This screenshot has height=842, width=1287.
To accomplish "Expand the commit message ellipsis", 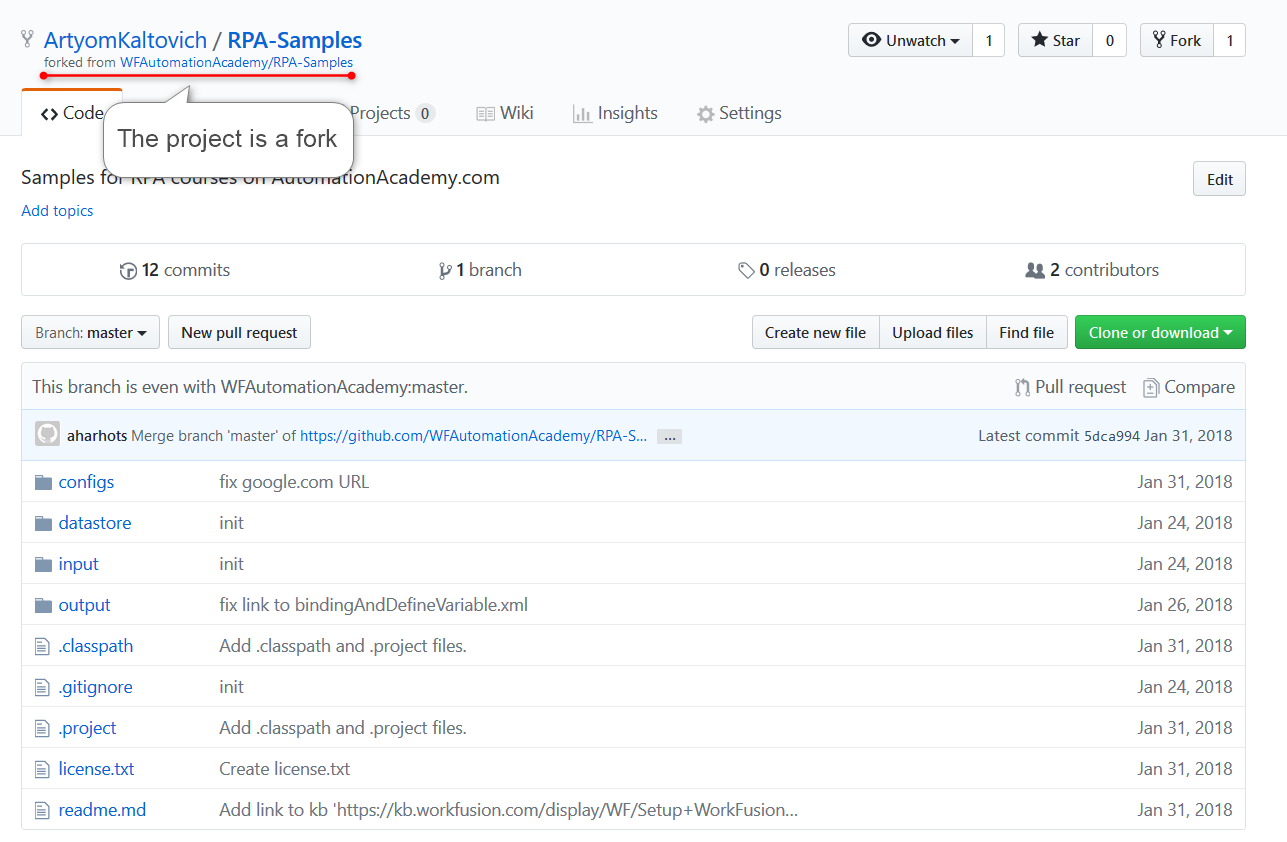I will (x=669, y=436).
